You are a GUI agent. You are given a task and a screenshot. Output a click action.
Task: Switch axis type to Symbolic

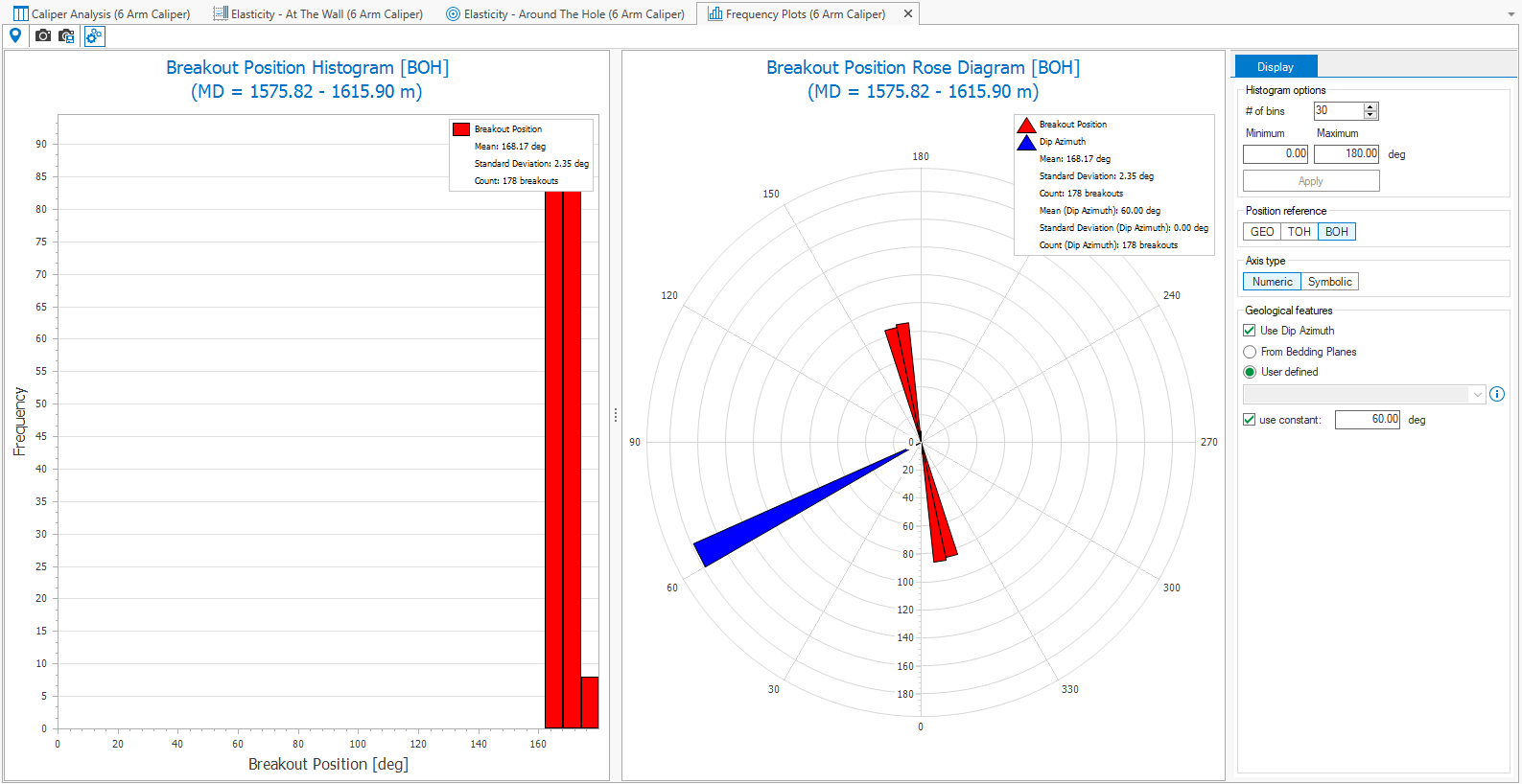click(x=1329, y=282)
